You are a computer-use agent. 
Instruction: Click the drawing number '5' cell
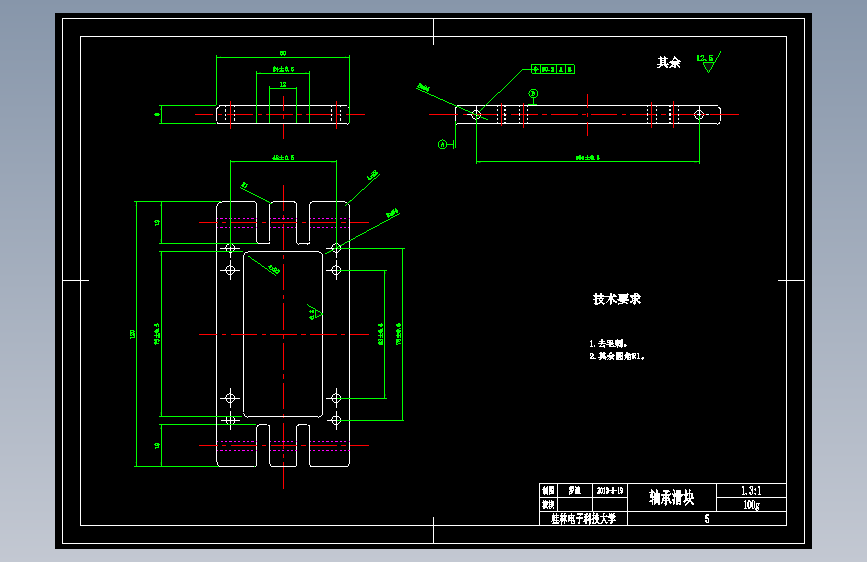[x=707, y=519]
